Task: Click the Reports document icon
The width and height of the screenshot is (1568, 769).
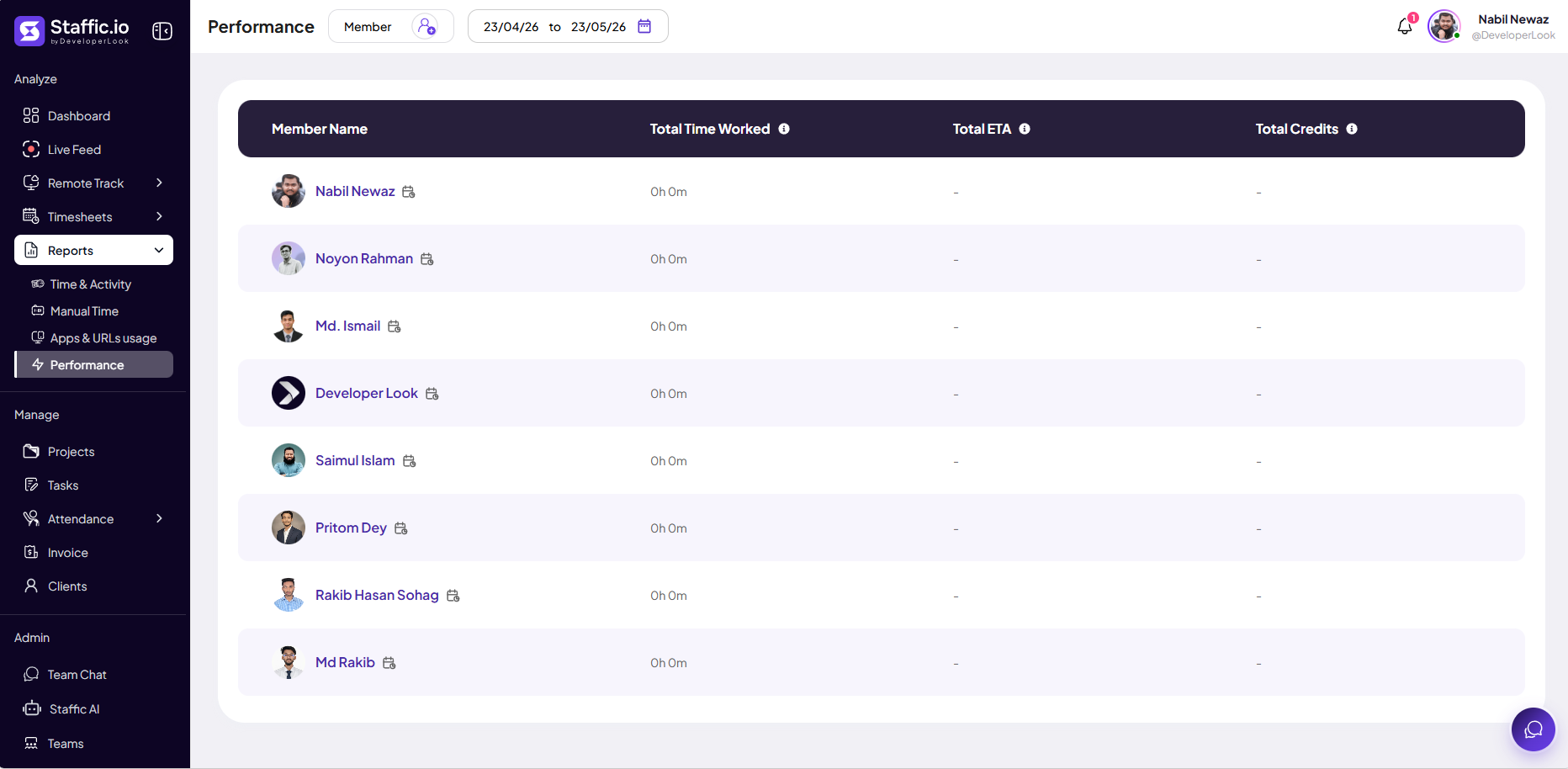Action: click(31, 250)
